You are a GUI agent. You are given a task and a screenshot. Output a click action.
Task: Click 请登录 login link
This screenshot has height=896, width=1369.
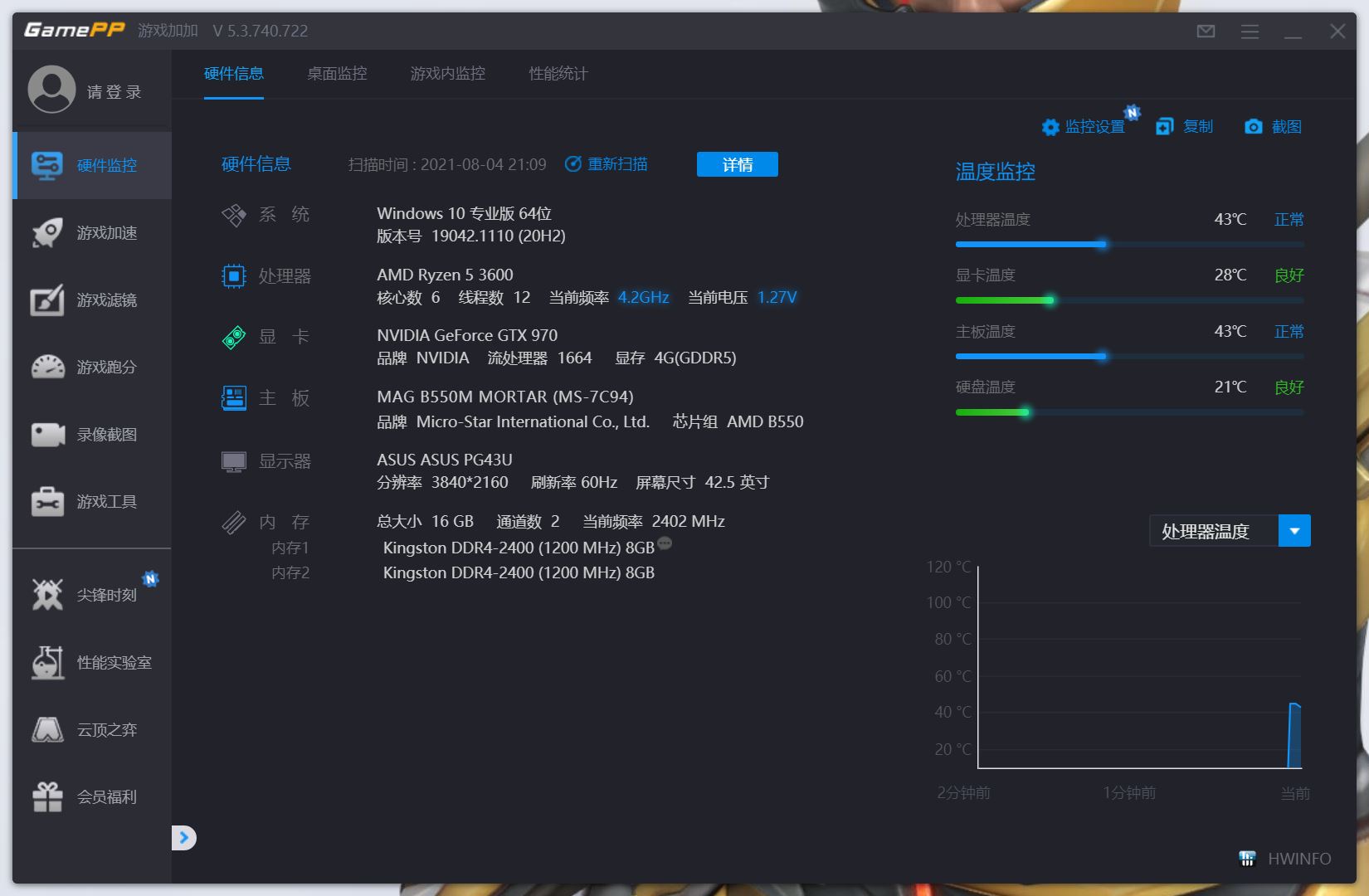pyautogui.click(x=114, y=92)
